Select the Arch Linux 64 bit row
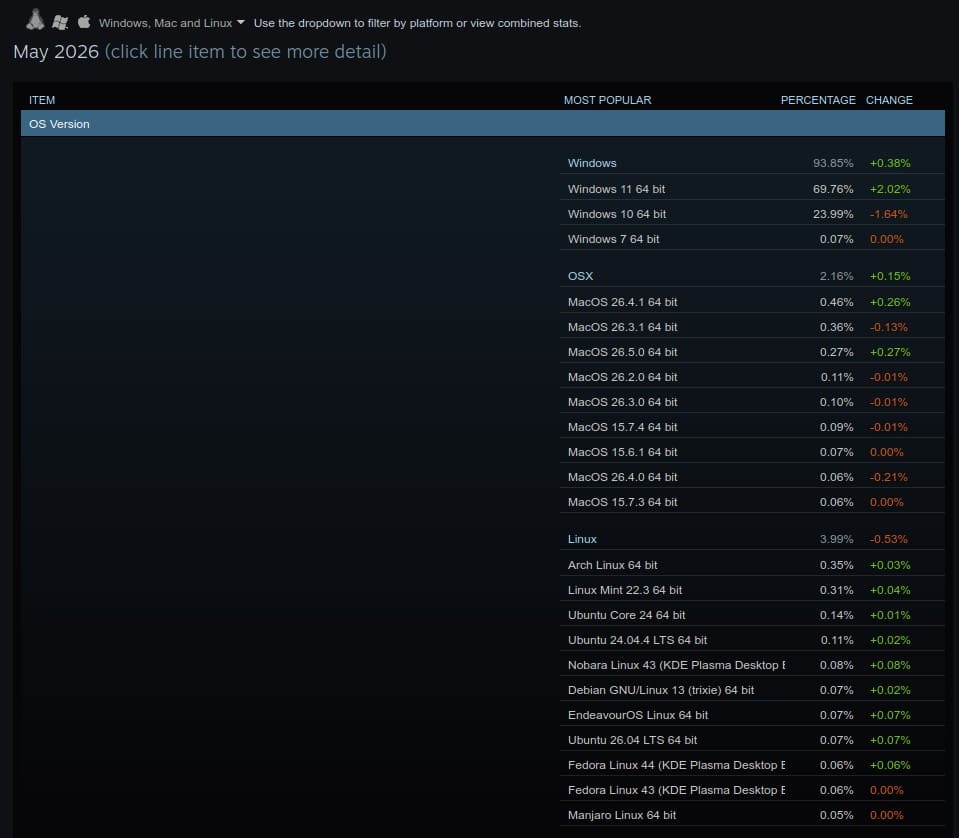This screenshot has height=838, width=959. 752,565
